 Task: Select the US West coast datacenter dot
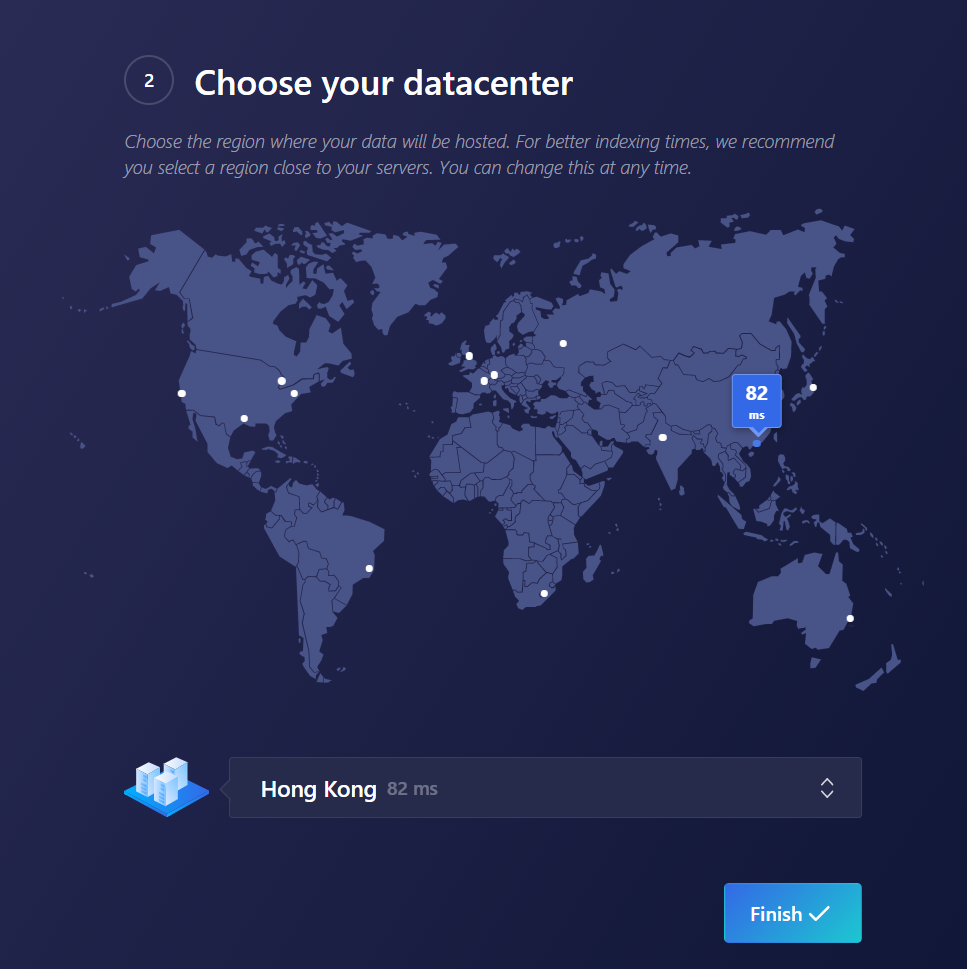(182, 394)
